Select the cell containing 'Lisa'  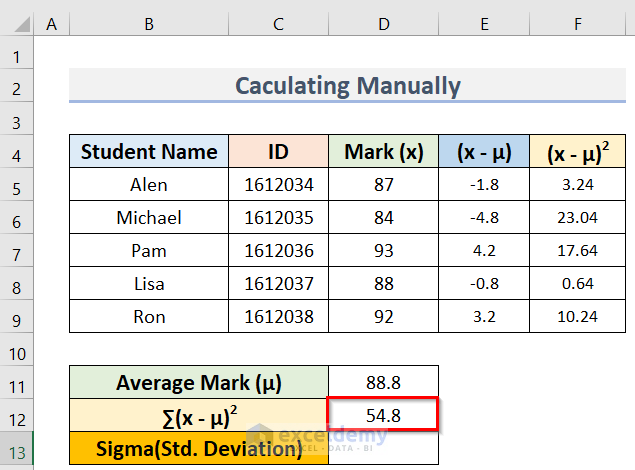(149, 283)
